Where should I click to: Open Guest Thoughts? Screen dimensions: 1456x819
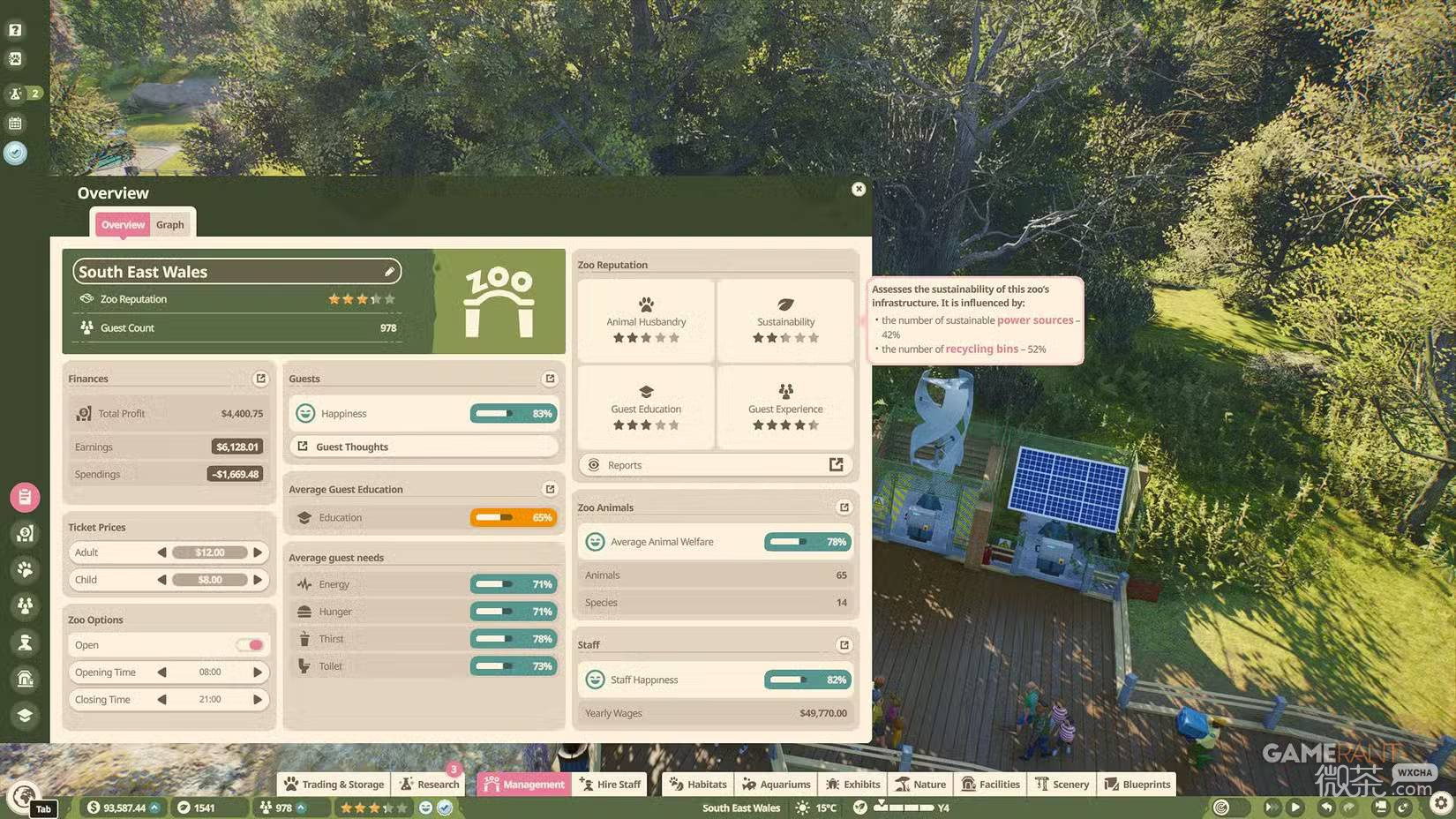pos(424,447)
